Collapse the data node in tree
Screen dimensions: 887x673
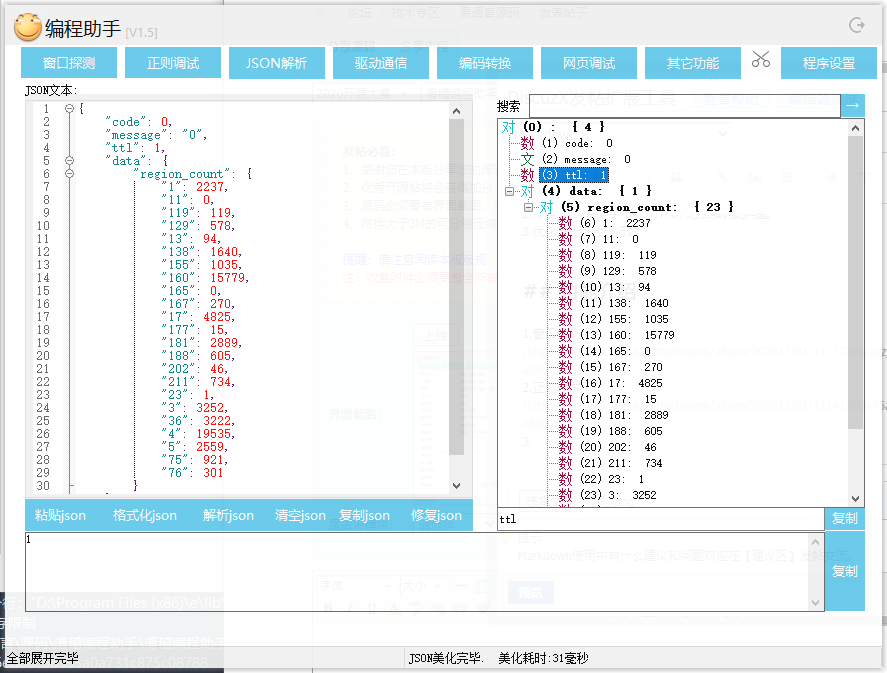509,191
